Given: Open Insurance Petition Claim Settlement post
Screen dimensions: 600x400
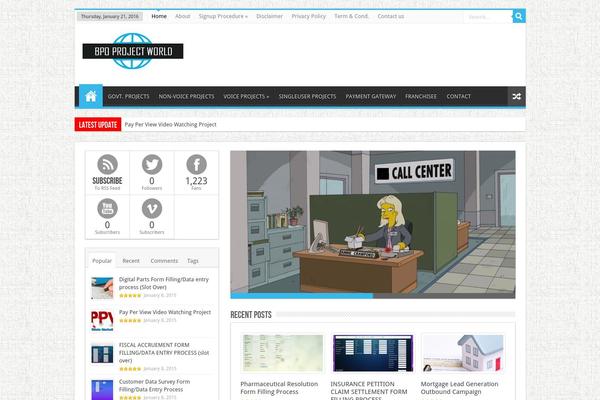Looking at the screenshot, I should tap(368, 390).
